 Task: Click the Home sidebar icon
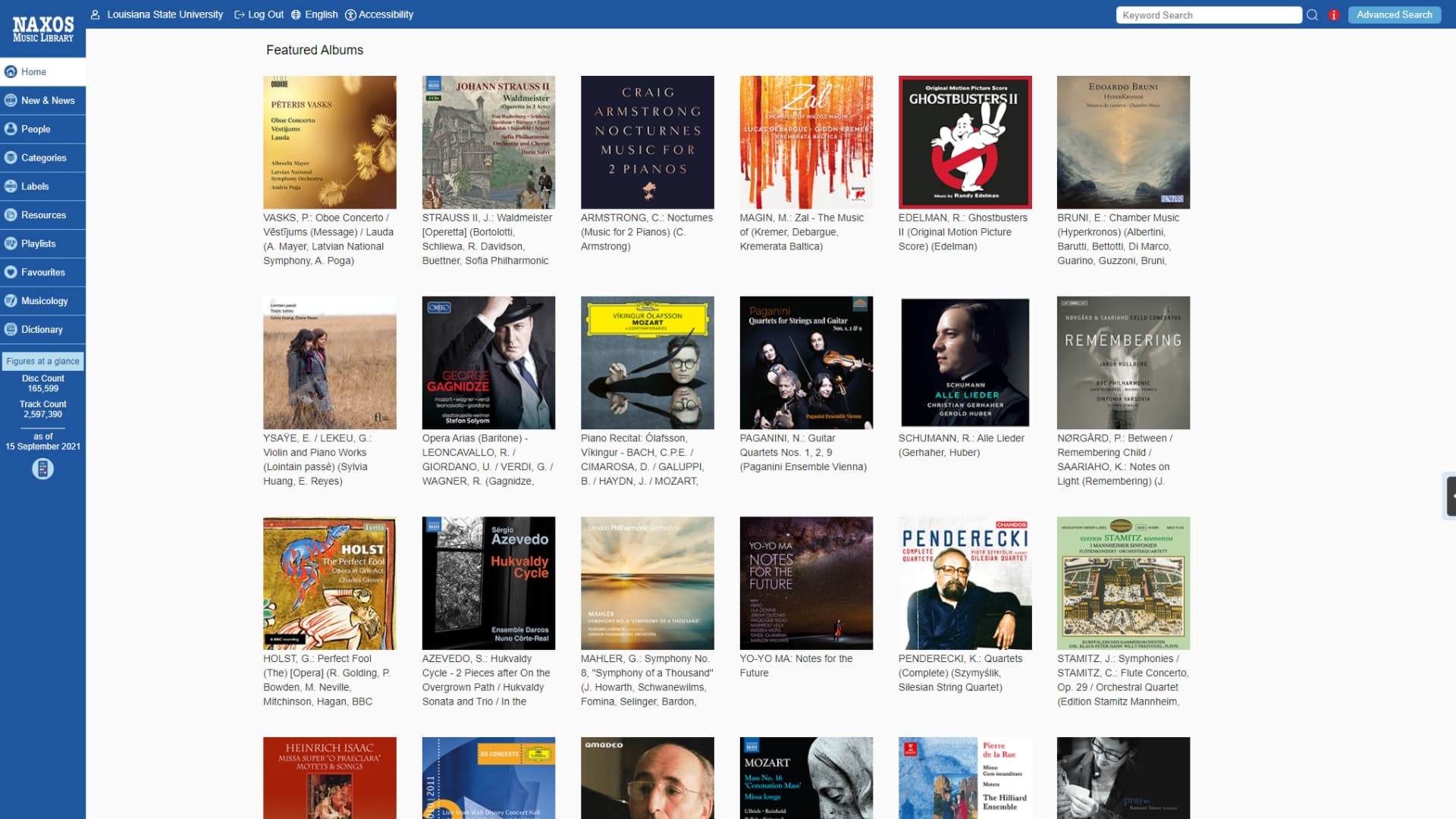pyautogui.click(x=11, y=71)
